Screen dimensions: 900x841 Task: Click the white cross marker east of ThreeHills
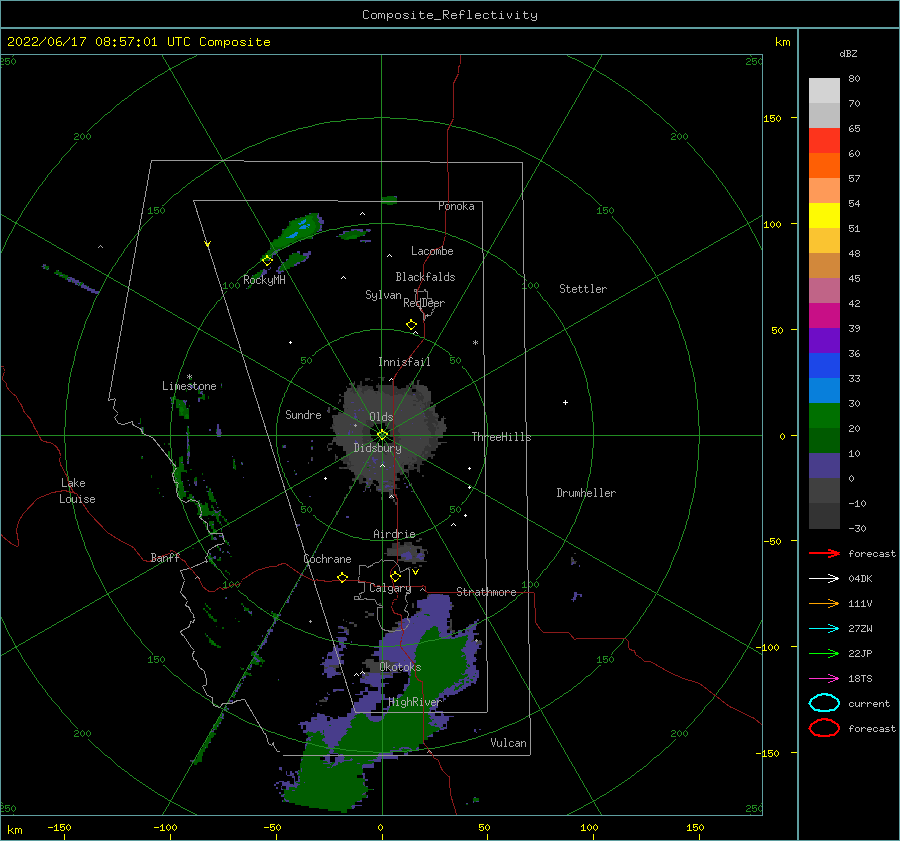click(x=565, y=402)
